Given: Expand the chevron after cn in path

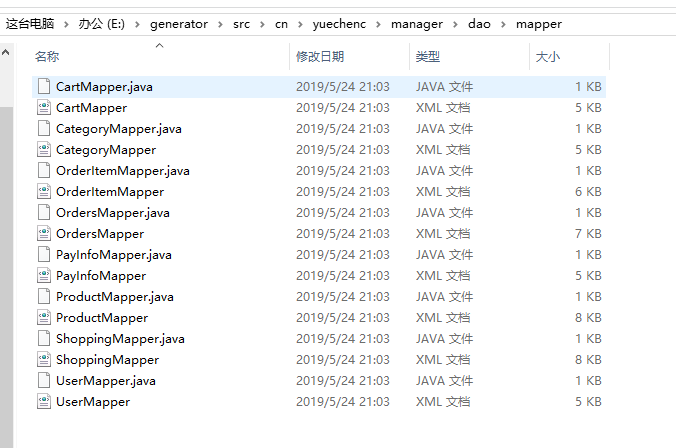Looking at the screenshot, I should click(x=300, y=24).
